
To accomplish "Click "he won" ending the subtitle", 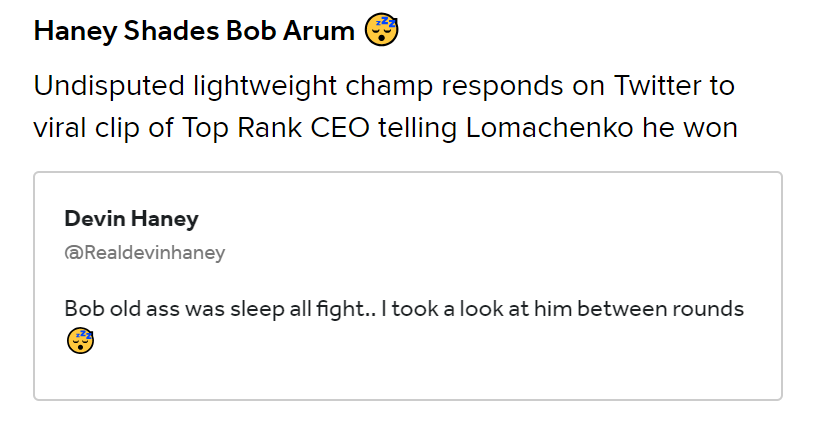I will (689, 128).
